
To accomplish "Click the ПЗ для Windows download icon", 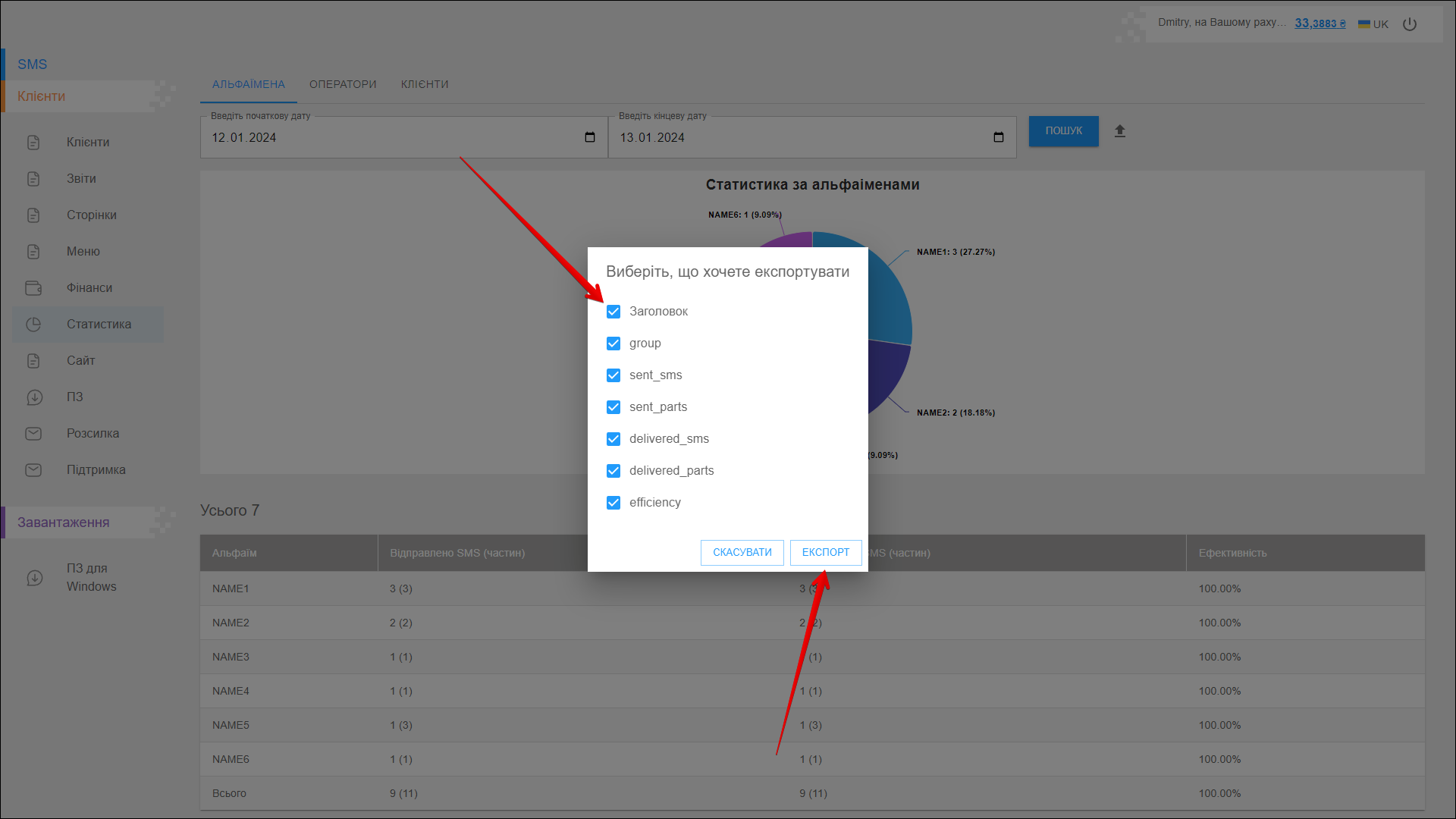I will pos(34,578).
